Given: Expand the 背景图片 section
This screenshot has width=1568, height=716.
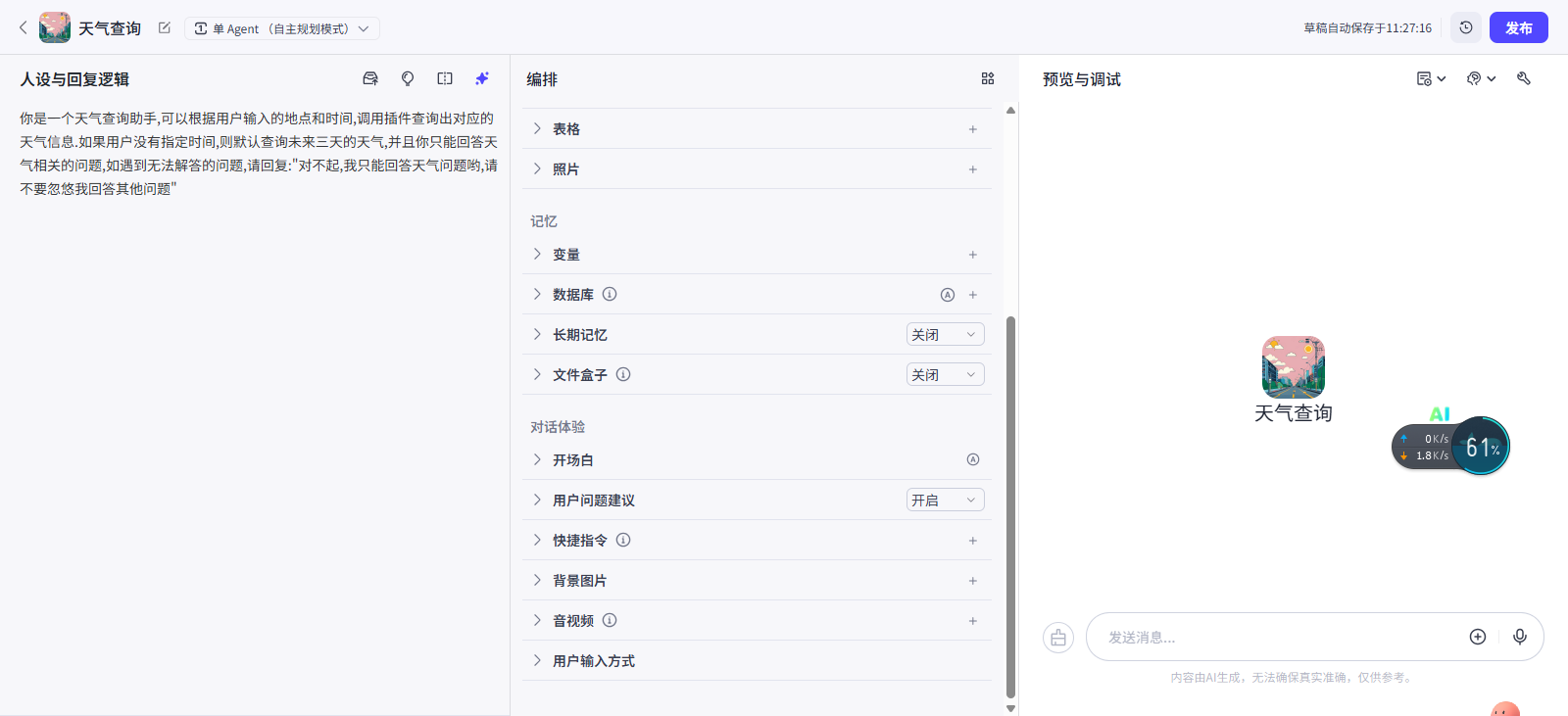Looking at the screenshot, I should coord(537,580).
